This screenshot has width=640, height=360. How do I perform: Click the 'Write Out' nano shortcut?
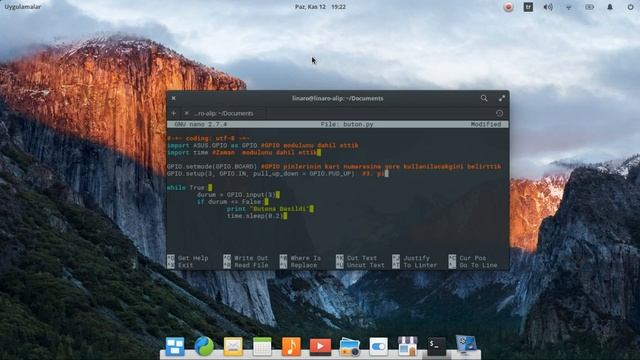point(251,258)
